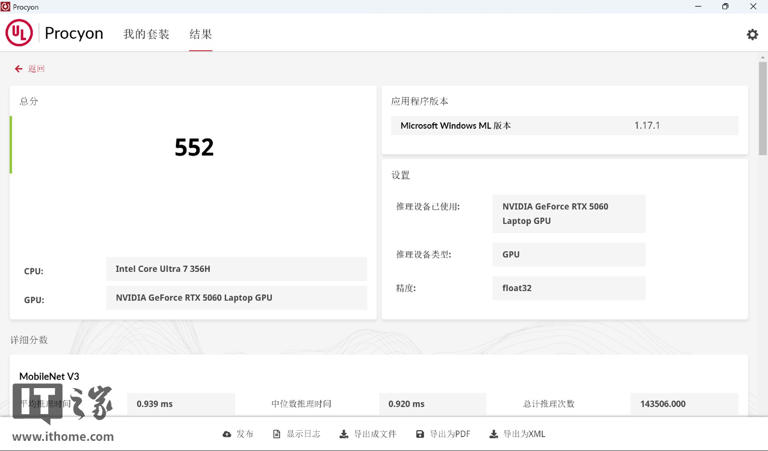The width and height of the screenshot is (768, 451).
Task: Click the MobileNet V3 heading
Action: 49,376
